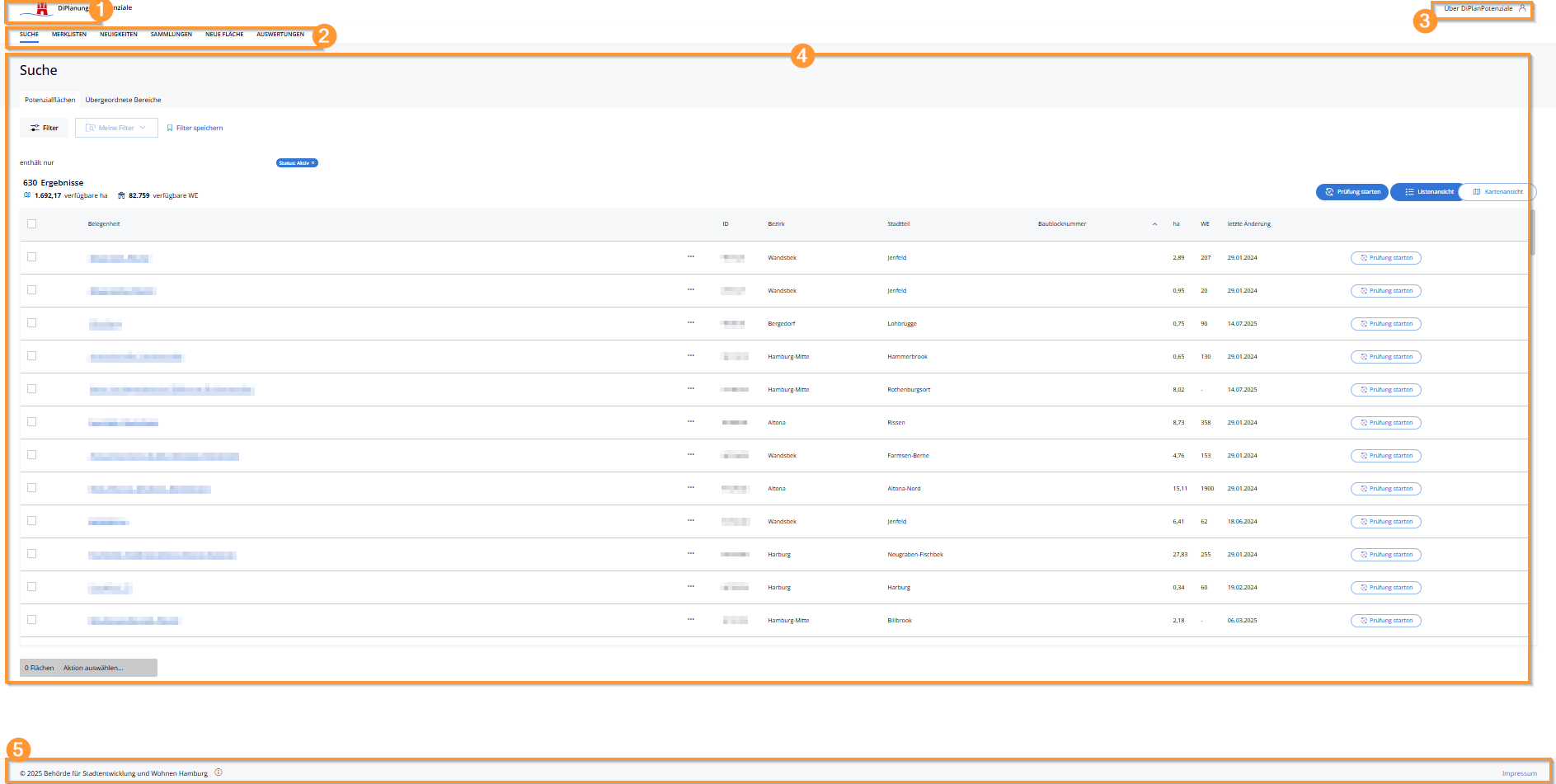Viewport: 1556px width, 784px height.
Task: Open the Meine Filter dropdown
Action: [116, 128]
